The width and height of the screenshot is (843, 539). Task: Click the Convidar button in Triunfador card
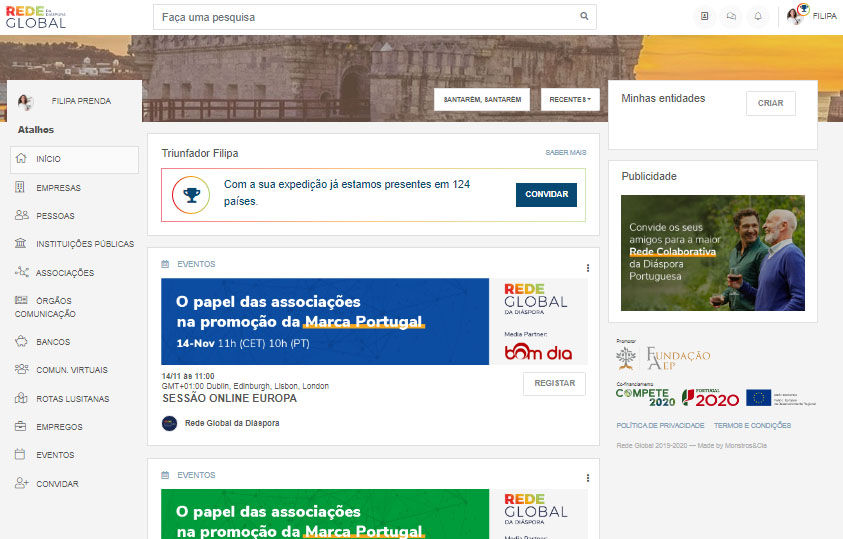546,195
